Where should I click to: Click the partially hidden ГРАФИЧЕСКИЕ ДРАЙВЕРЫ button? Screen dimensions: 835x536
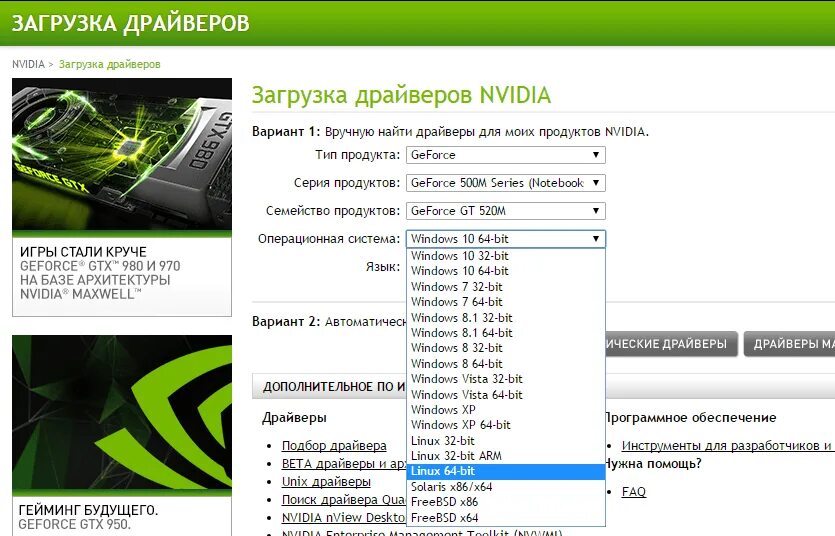(x=671, y=344)
